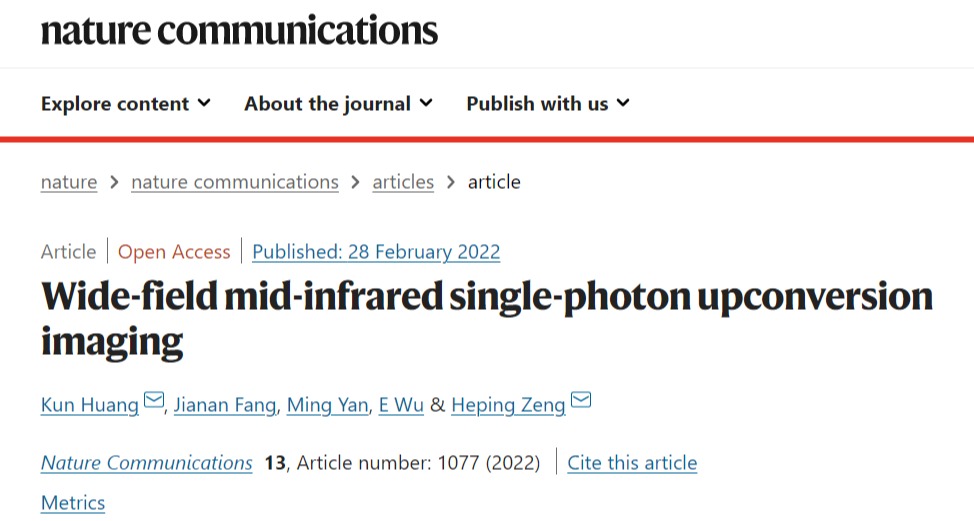The image size is (974, 521).
Task: Open the Publish with us menu
Action: pyautogui.click(x=537, y=104)
